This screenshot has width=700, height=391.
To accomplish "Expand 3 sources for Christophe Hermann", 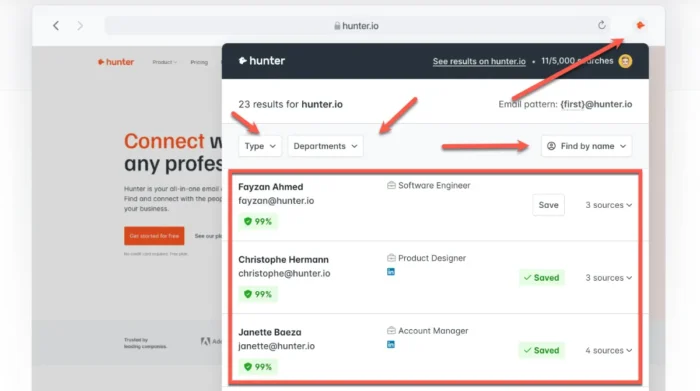I will [608, 278].
